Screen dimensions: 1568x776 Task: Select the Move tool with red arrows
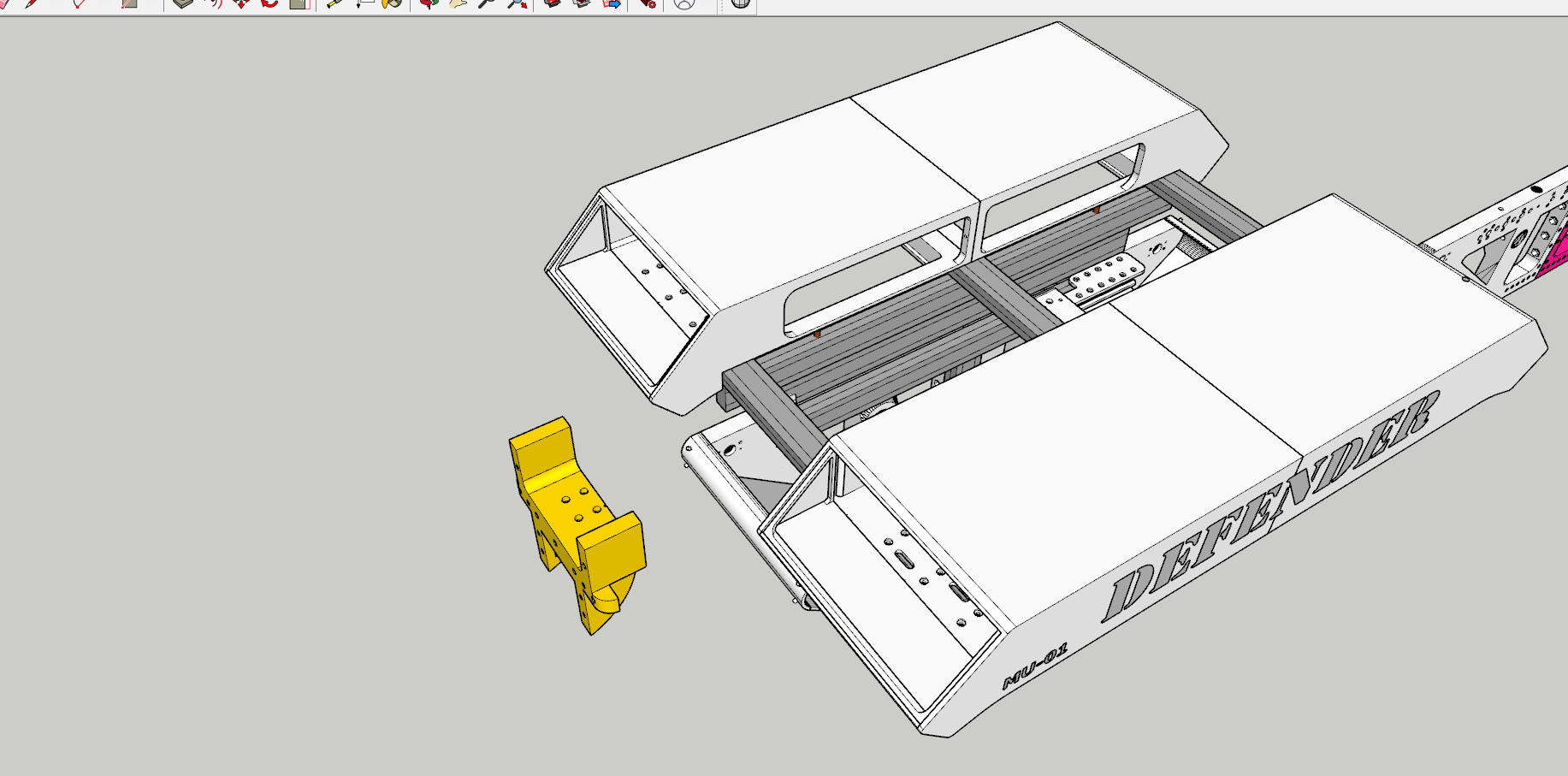(241, 3)
